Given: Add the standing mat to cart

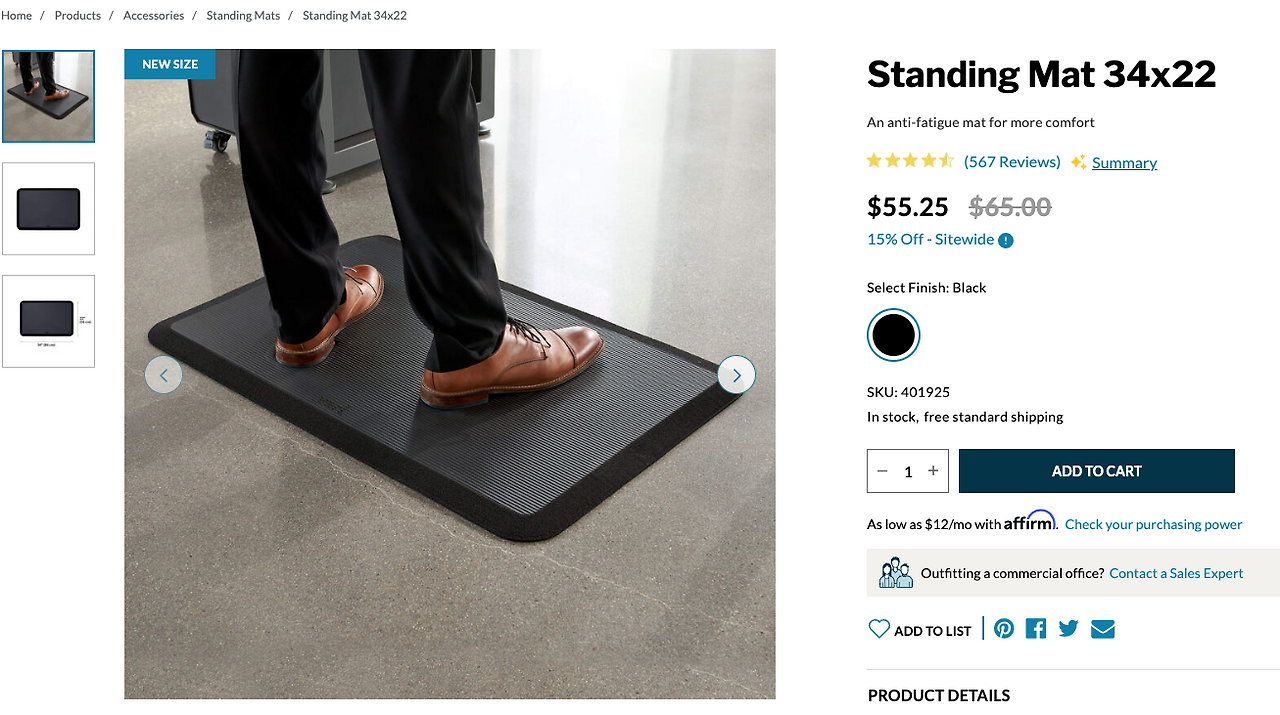Looking at the screenshot, I should [x=1097, y=471].
